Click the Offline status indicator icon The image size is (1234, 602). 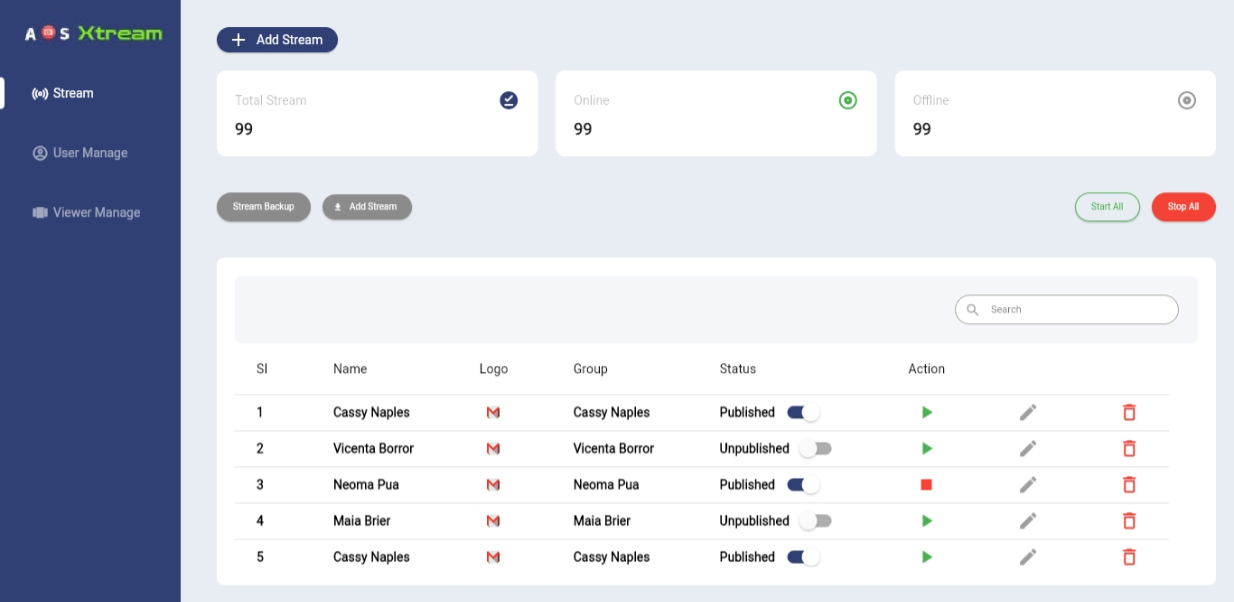tap(1186, 99)
